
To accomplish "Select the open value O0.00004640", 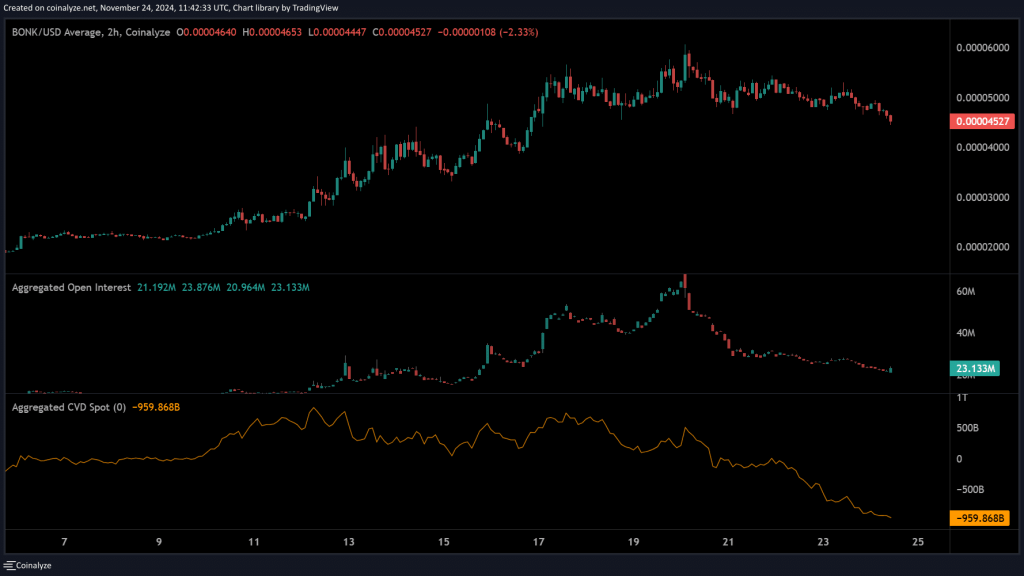I will (206, 32).
